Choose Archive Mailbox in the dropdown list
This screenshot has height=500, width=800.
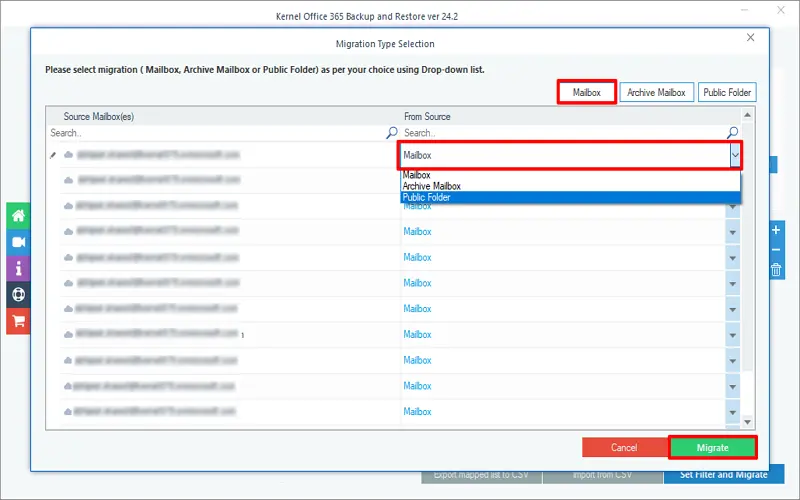[570, 186]
